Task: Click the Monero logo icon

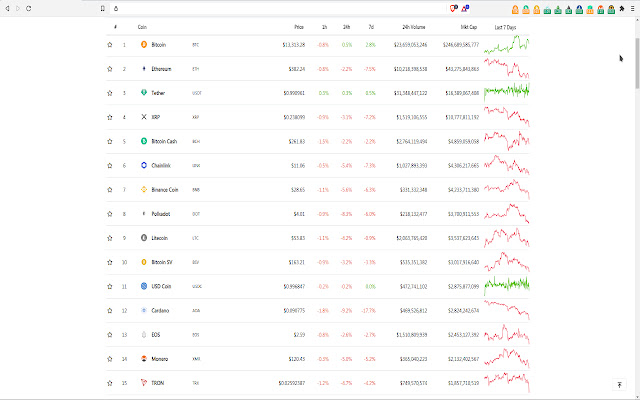Action: click(x=144, y=359)
